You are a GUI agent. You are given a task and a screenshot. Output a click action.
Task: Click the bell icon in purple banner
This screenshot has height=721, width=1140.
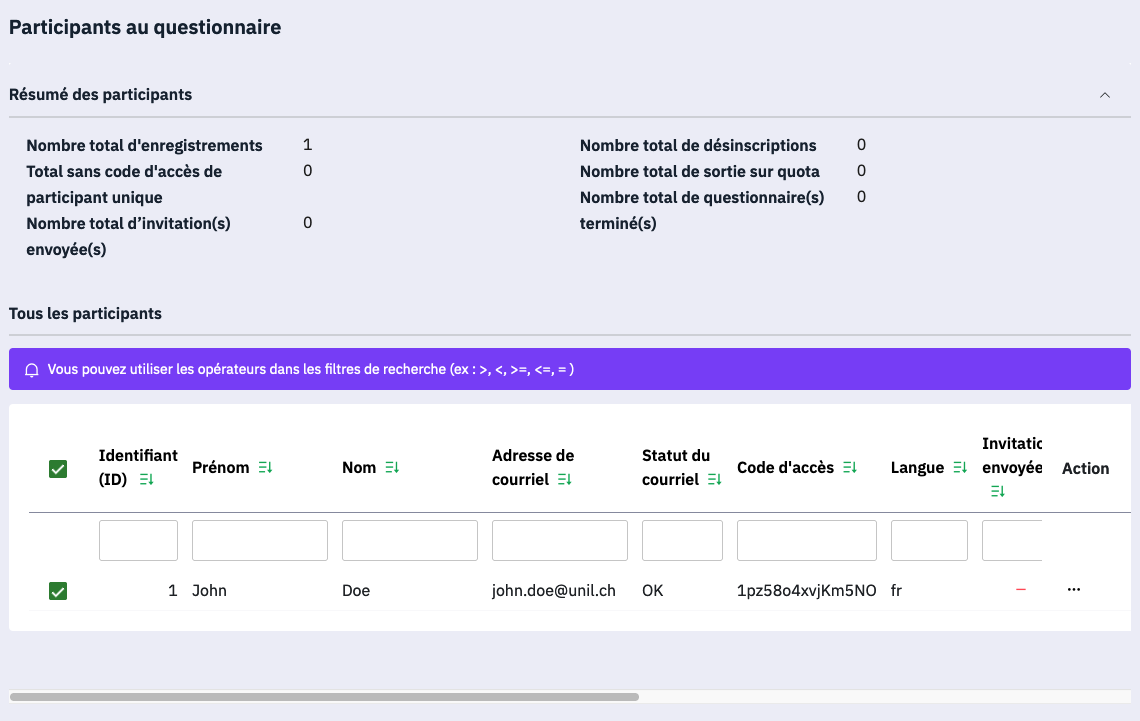[32, 370]
